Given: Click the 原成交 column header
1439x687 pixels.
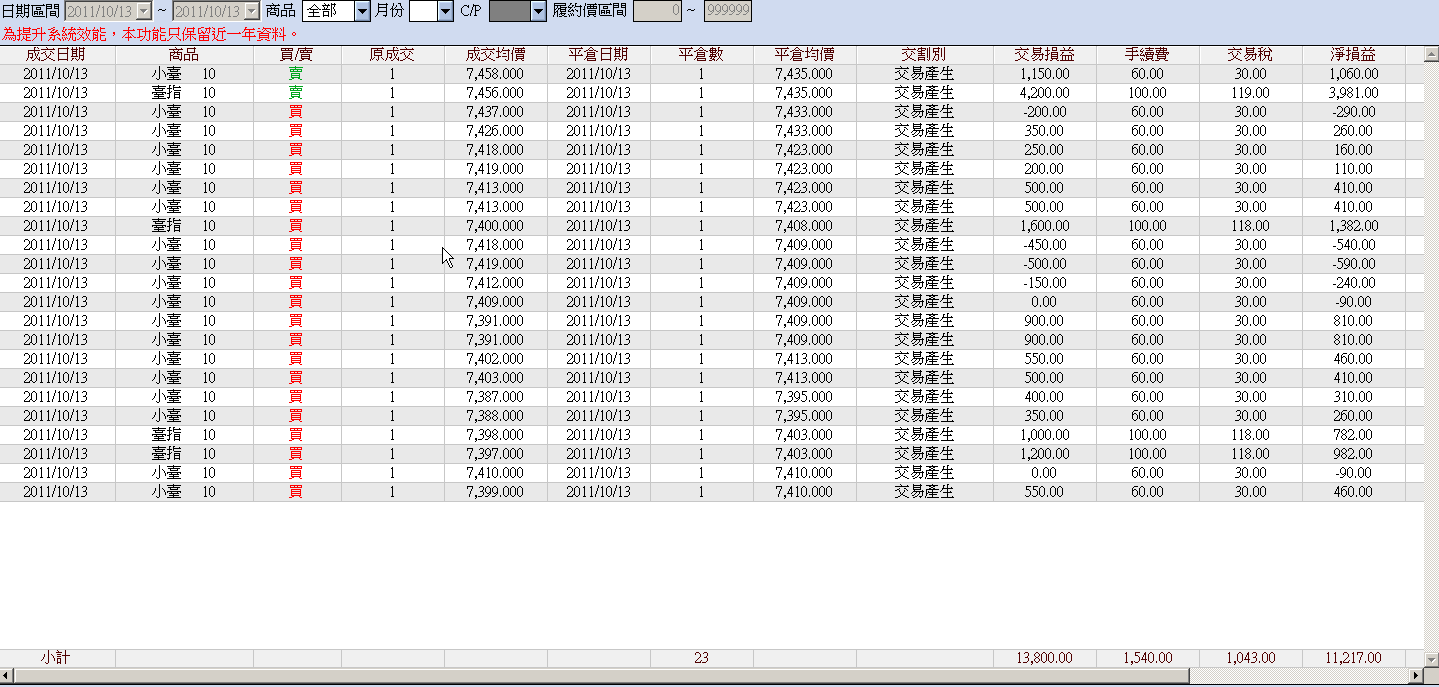Looking at the screenshot, I should [x=392, y=54].
